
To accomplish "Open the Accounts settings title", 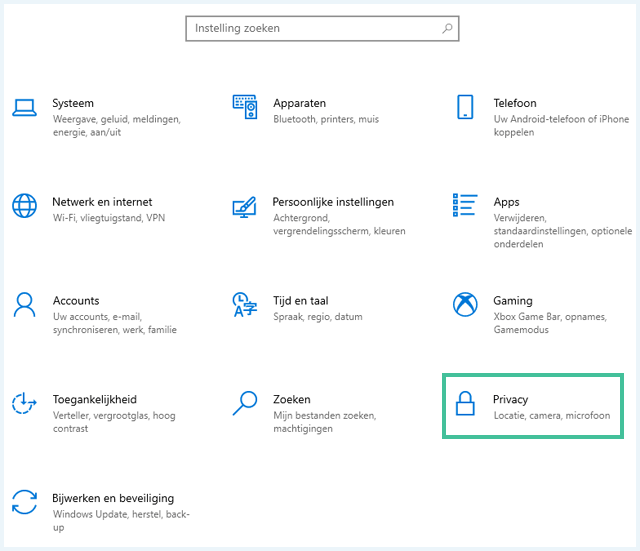I will pyautogui.click(x=76, y=301).
